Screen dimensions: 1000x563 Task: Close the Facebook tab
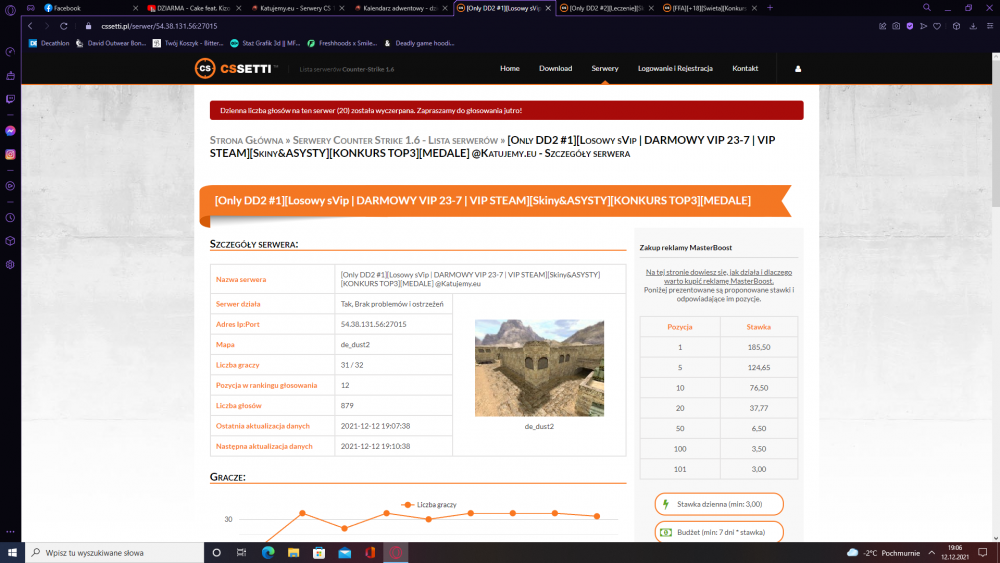(135, 8)
